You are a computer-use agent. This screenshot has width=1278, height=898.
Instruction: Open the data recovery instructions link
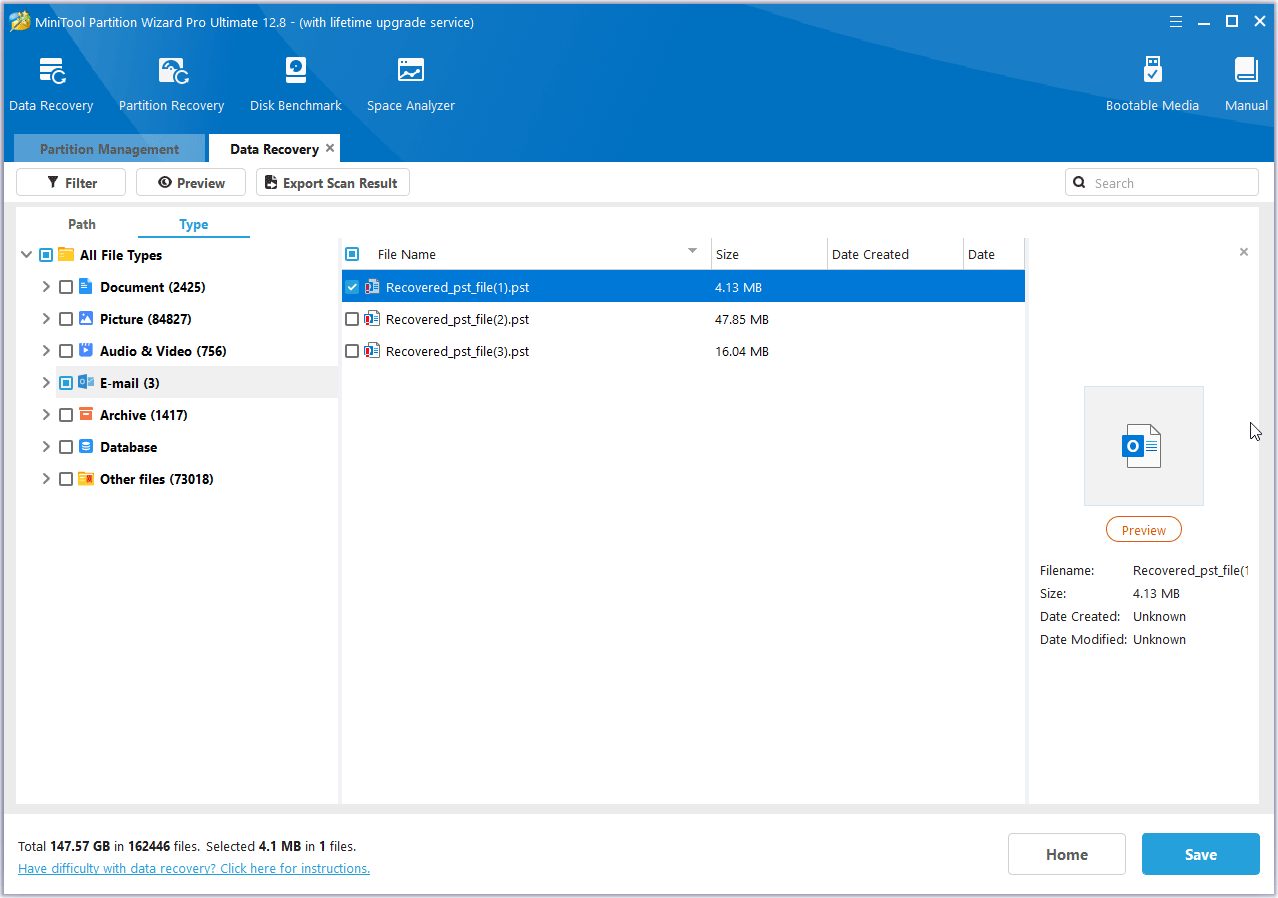pyautogui.click(x=193, y=868)
